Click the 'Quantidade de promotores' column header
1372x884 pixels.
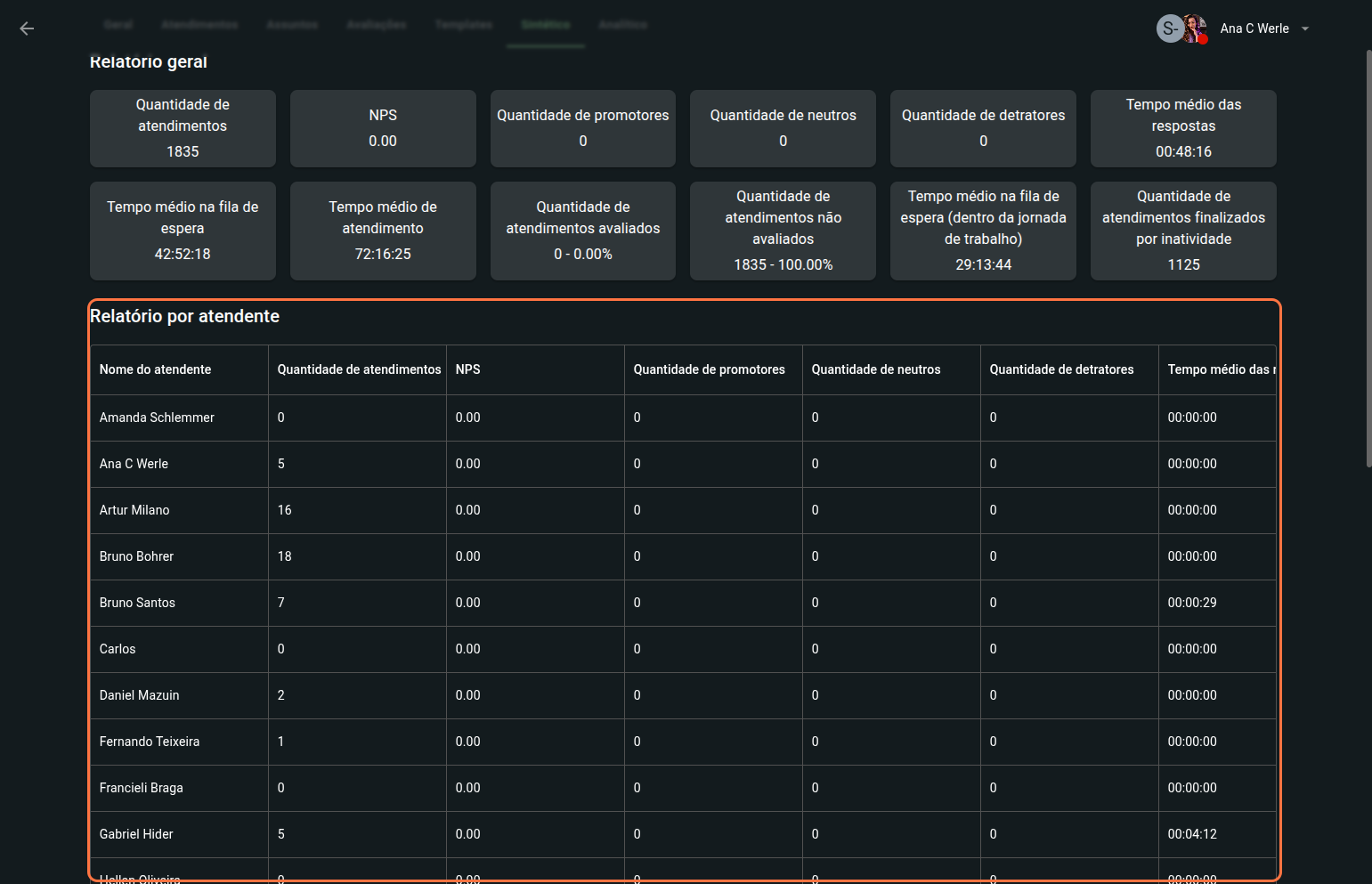pos(709,369)
